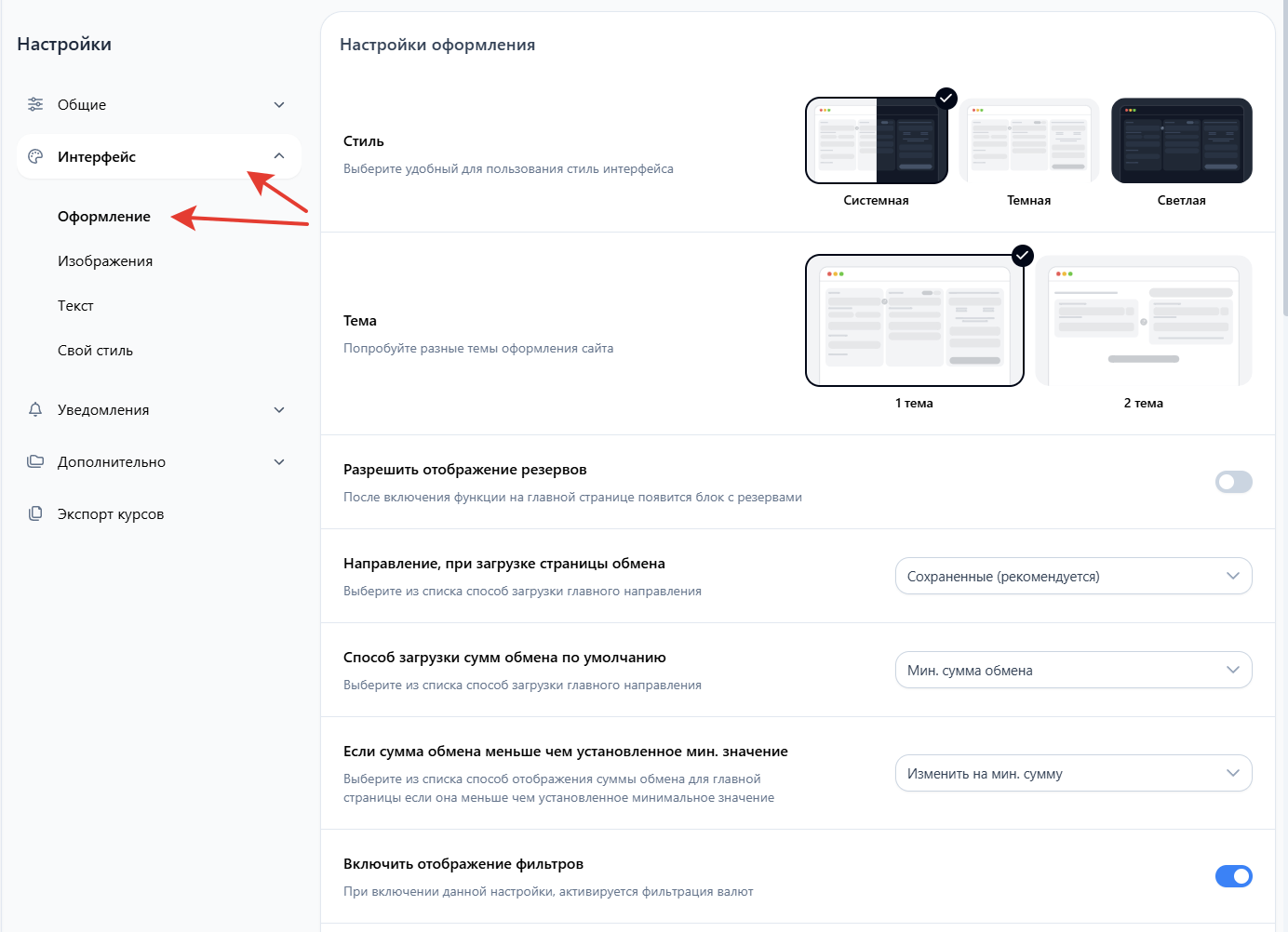Viewport: 1288px width, 932px height.
Task: Click the palette icon beside Интерфейс
Action: coord(35,156)
